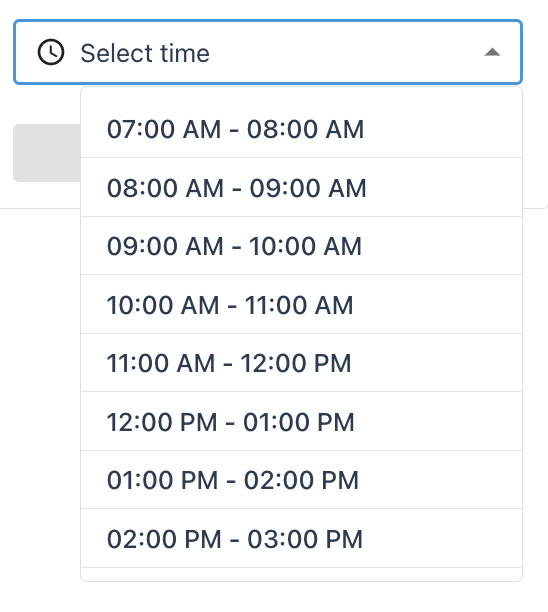Choose the 07:00 AM - 08:00 AM slot

301,129
